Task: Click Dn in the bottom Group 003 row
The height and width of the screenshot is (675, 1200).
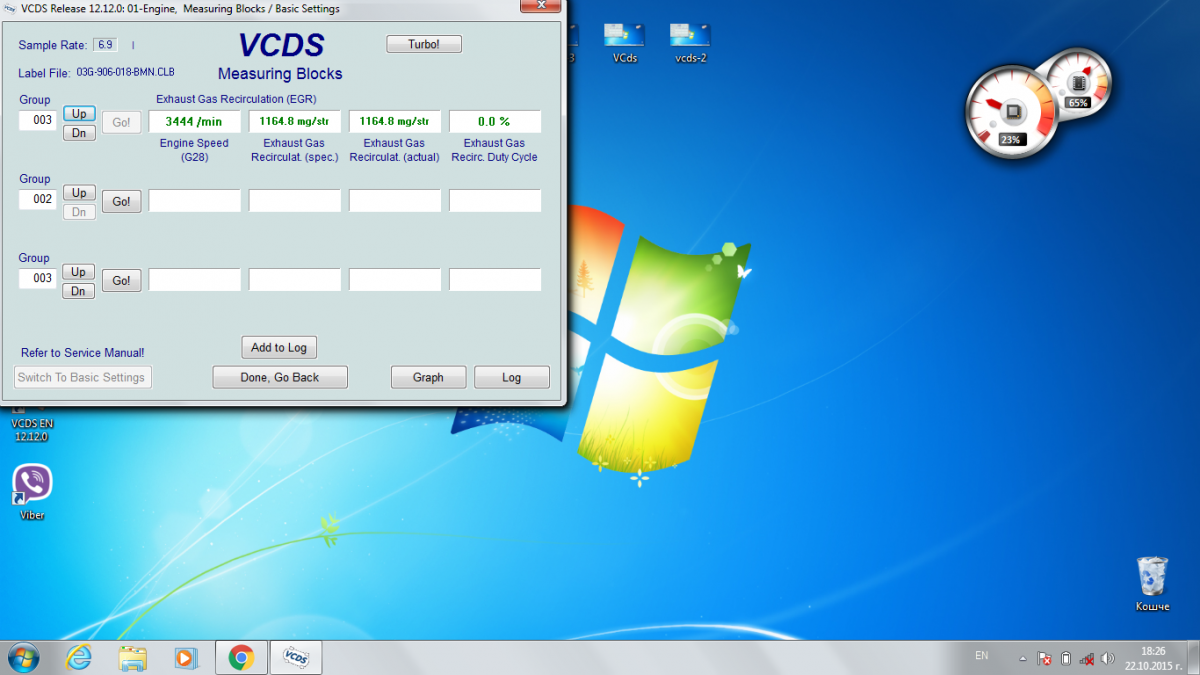Action: click(x=79, y=291)
